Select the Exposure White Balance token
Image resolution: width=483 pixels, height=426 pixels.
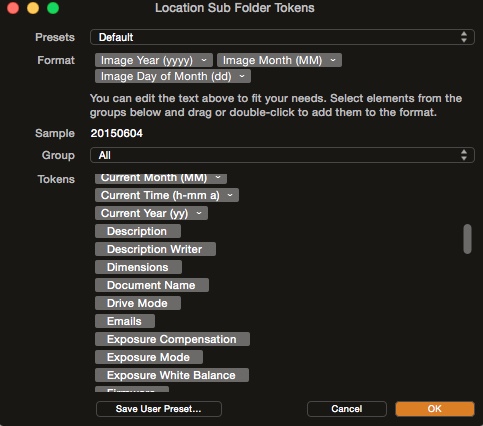point(172,375)
